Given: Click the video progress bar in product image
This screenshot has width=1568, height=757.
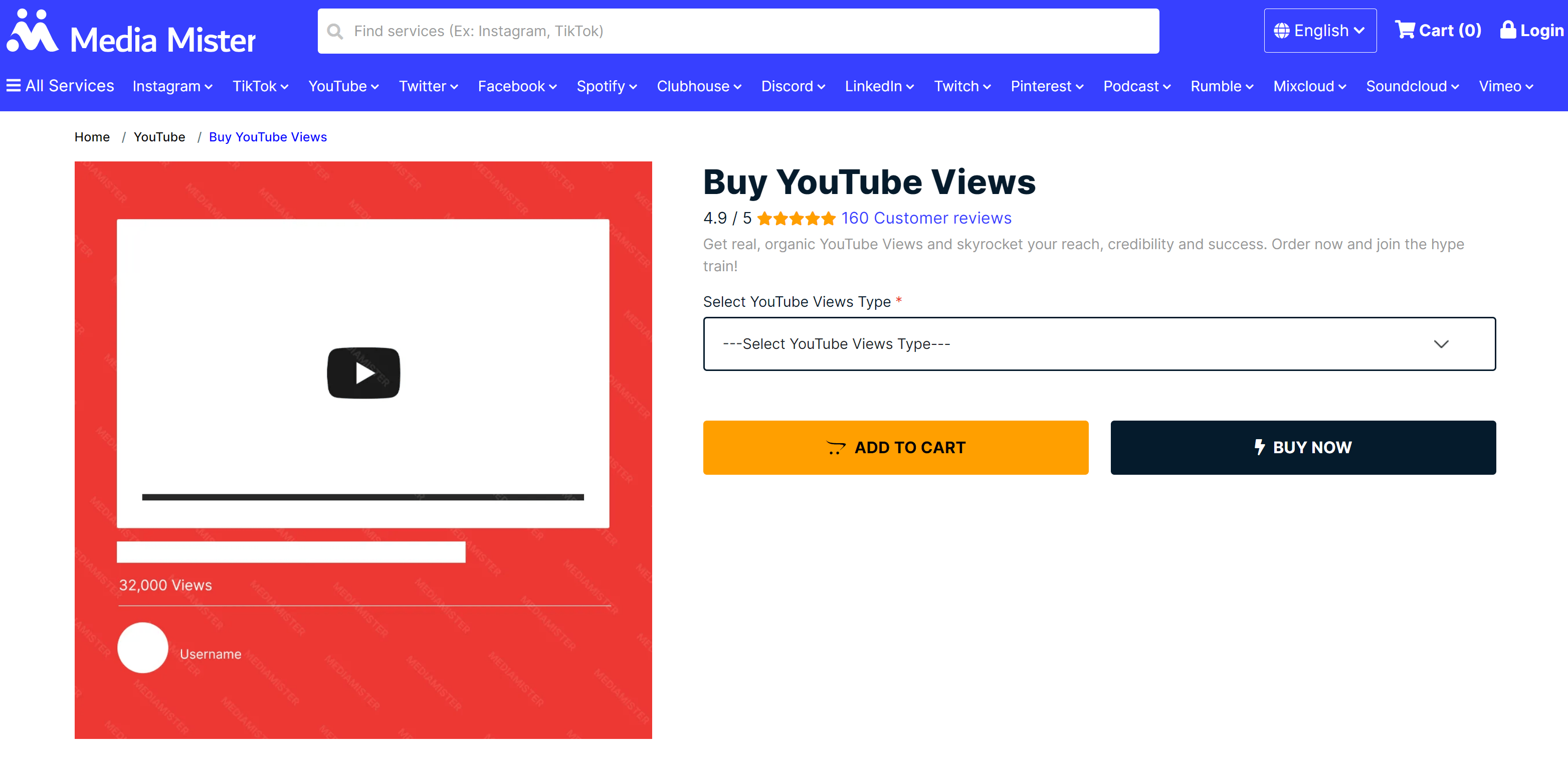Looking at the screenshot, I should tap(363, 497).
